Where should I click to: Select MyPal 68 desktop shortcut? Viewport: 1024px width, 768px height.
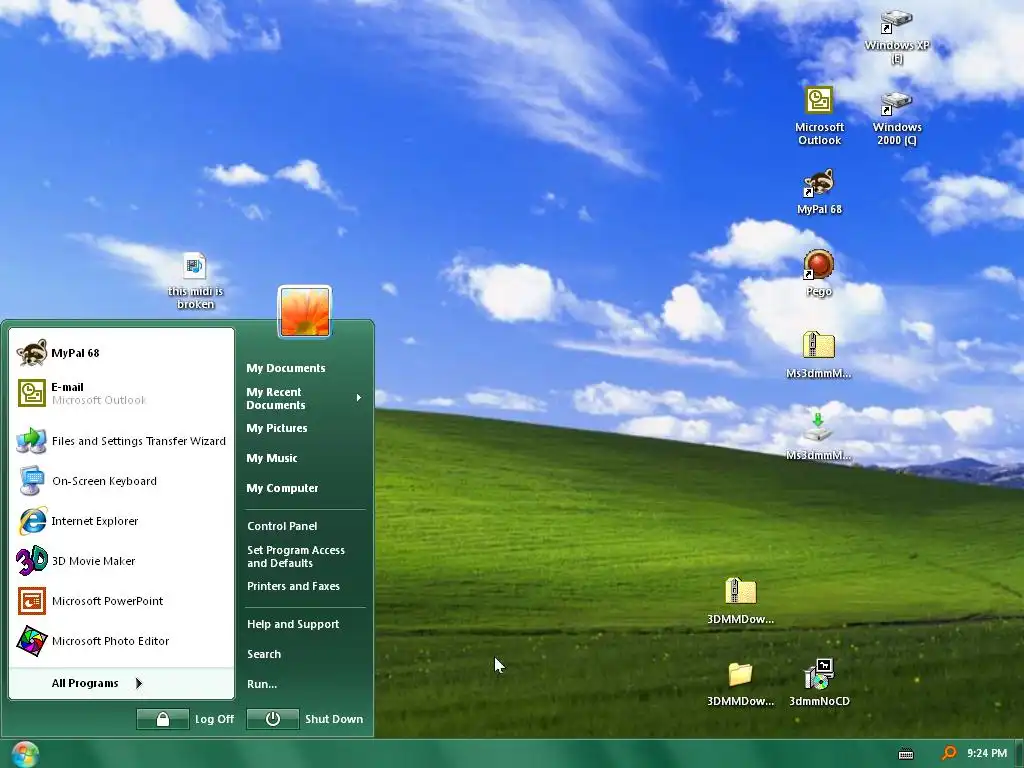819,191
